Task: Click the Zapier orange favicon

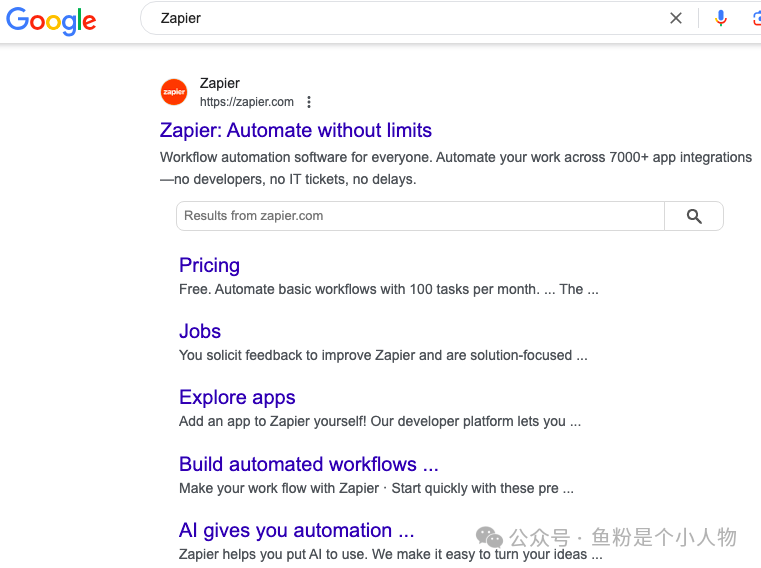Action: coord(174,92)
